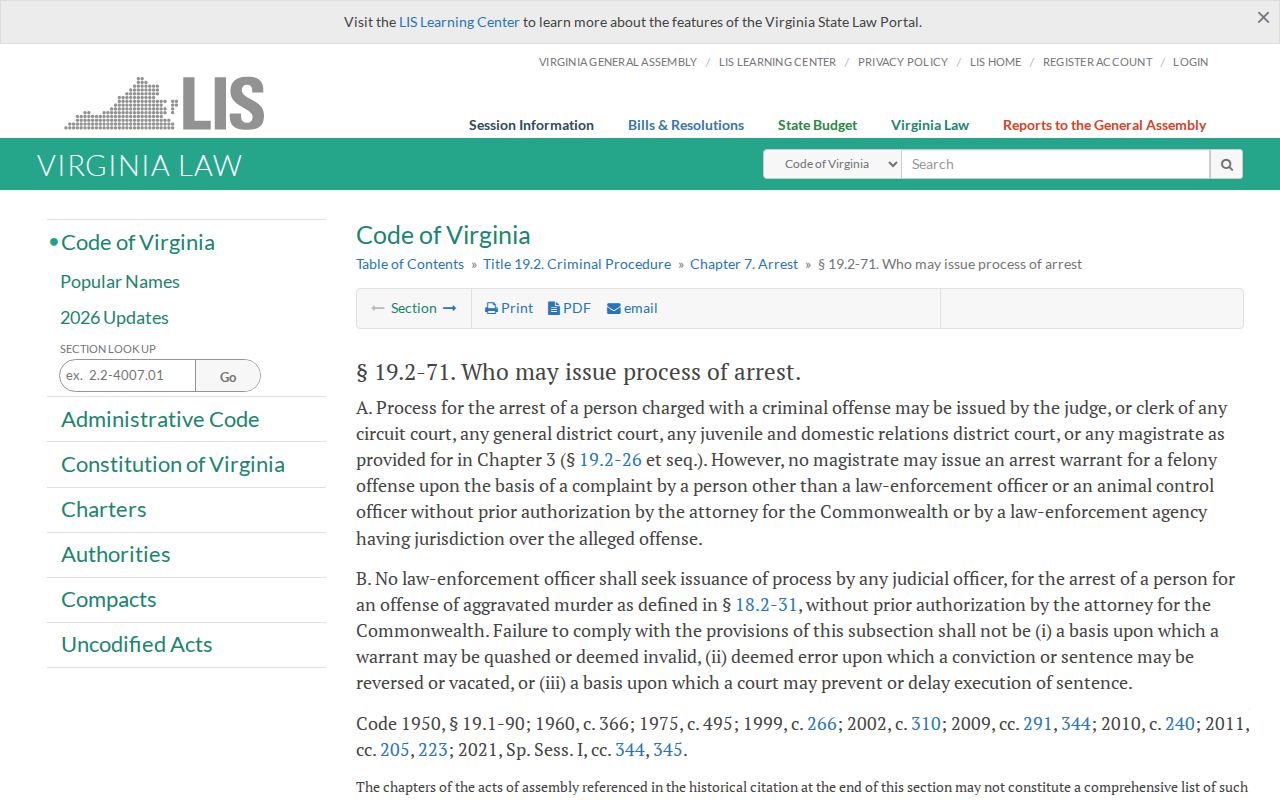Print this code section
The width and height of the screenshot is (1280, 800).
point(509,308)
